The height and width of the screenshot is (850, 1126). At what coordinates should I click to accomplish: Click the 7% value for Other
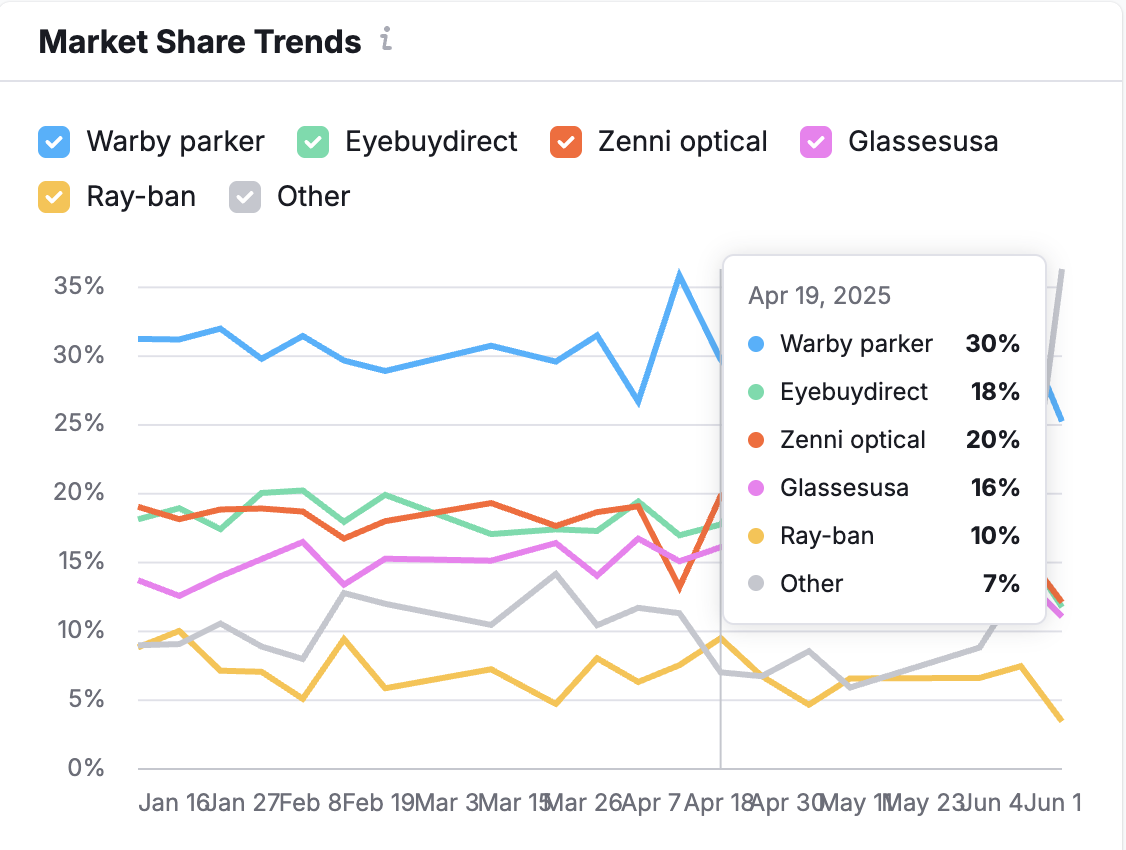click(x=1001, y=584)
